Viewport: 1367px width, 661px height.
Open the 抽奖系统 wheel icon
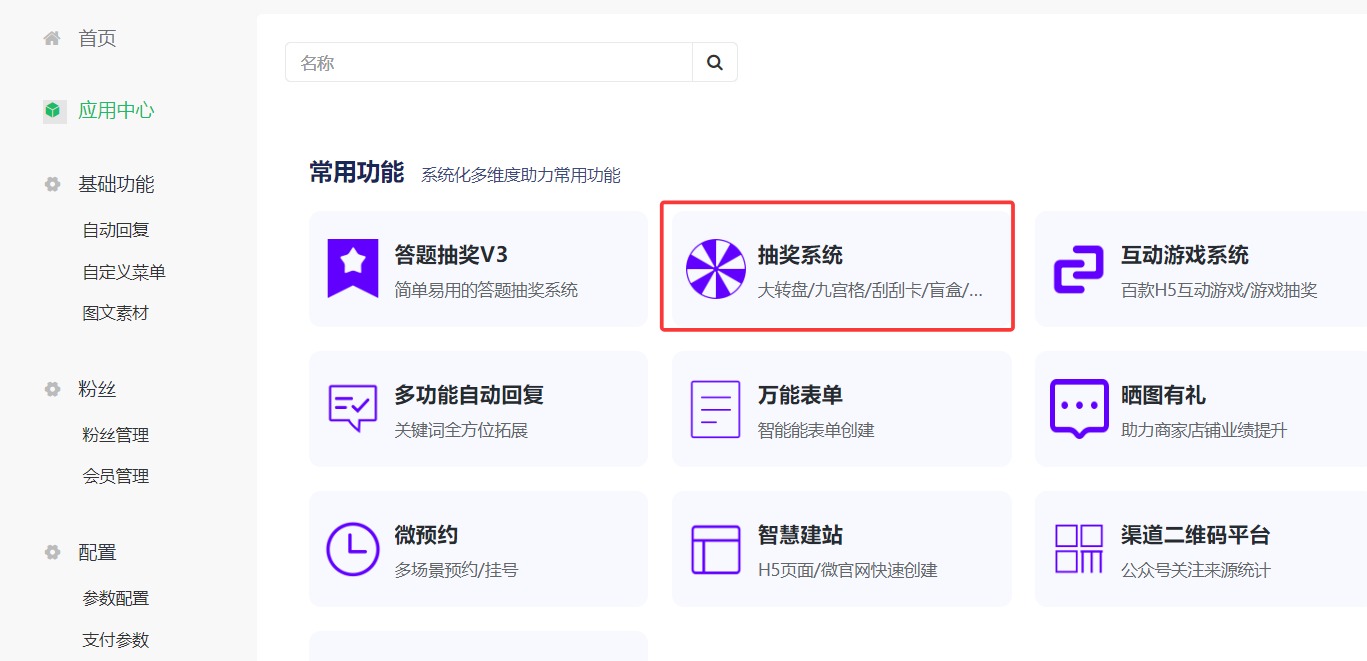715,268
